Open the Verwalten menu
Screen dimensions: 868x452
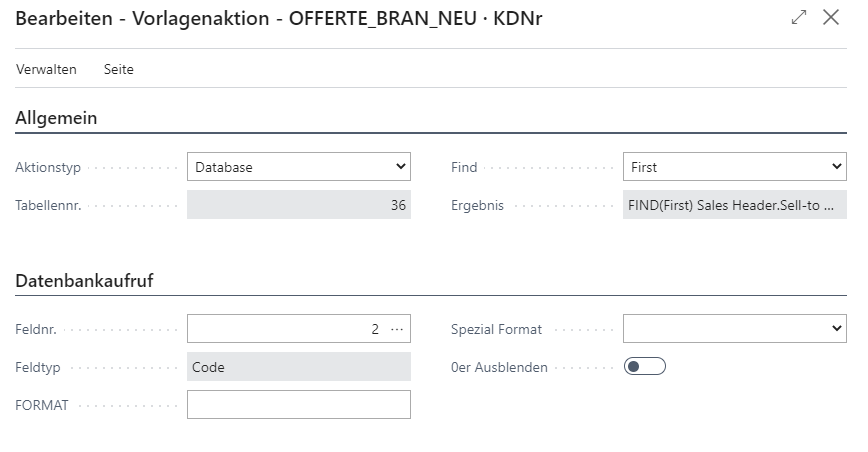pyautogui.click(x=46, y=69)
